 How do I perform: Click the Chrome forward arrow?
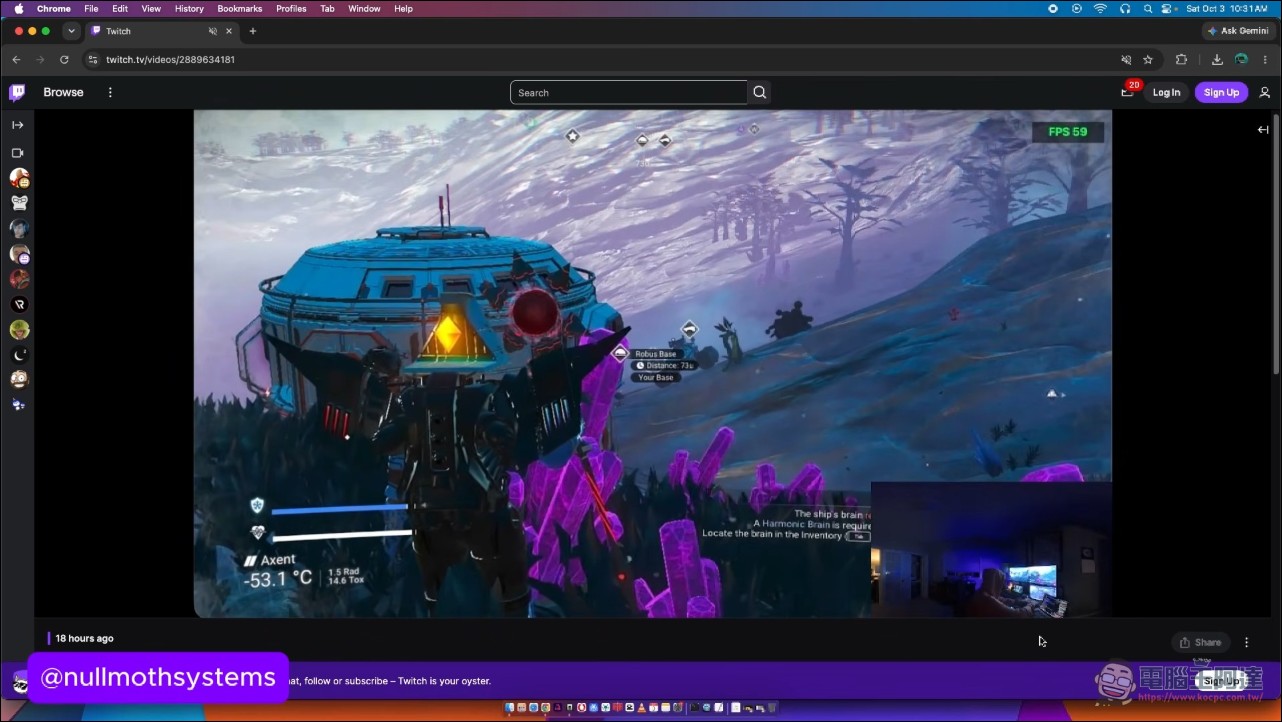coord(40,60)
